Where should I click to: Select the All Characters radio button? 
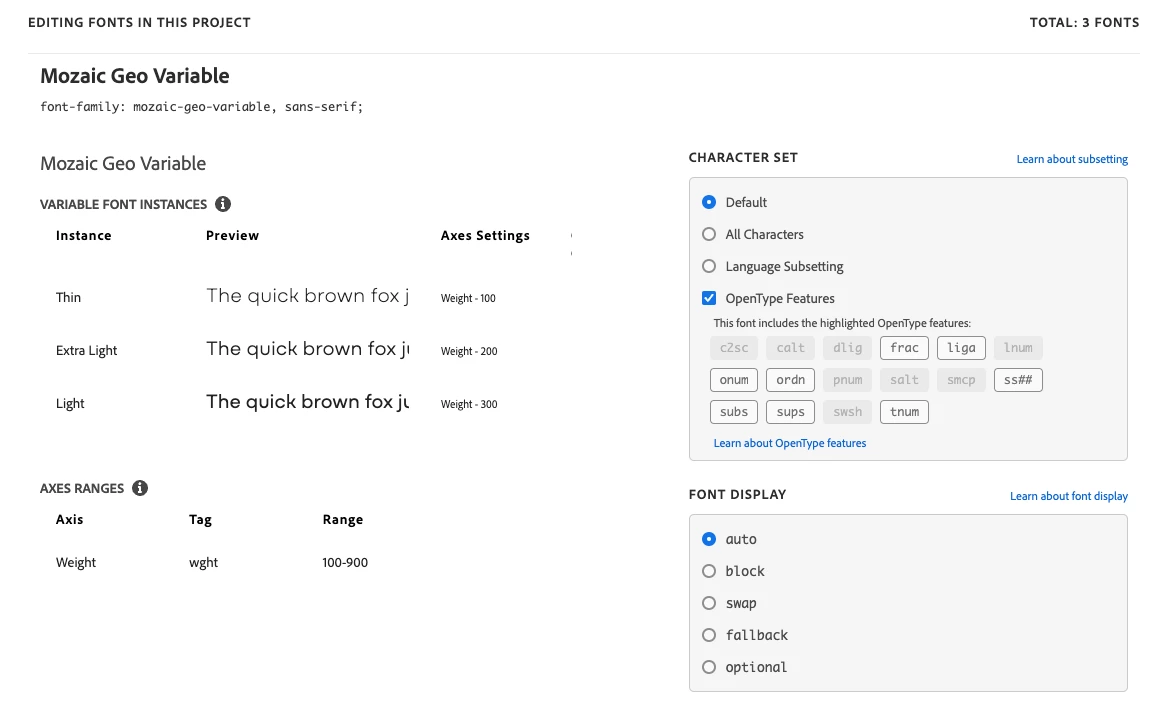click(709, 234)
